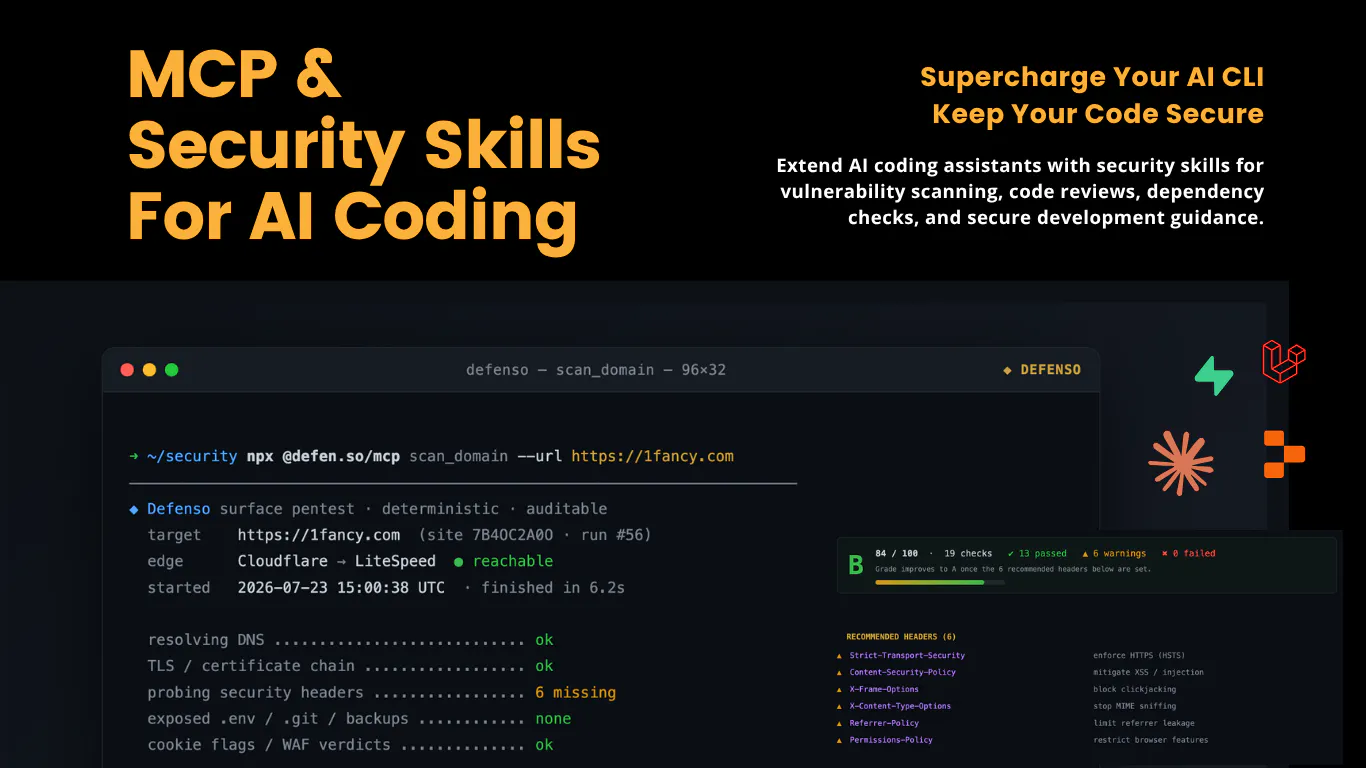Click warning icon beside X-Content-Type-Options
Screen dimensions: 1366x768
coord(839,707)
